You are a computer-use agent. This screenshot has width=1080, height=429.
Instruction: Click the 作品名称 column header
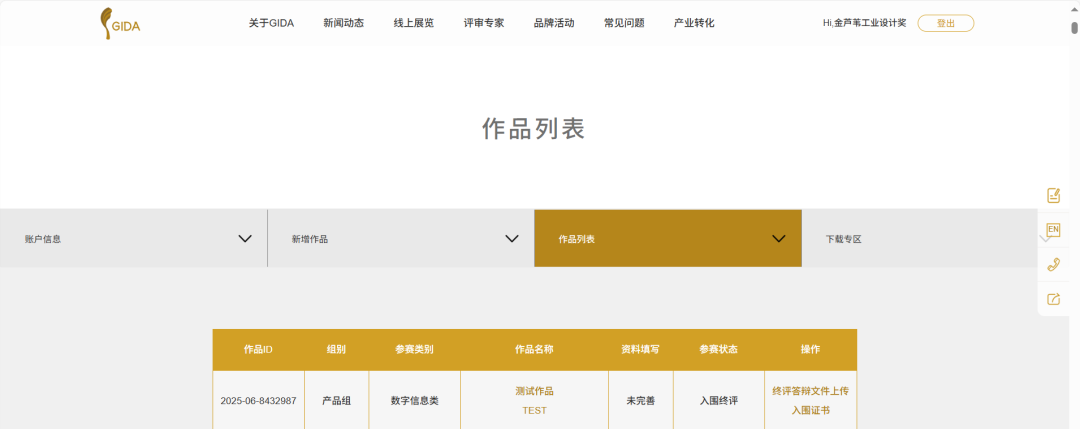click(534, 350)
